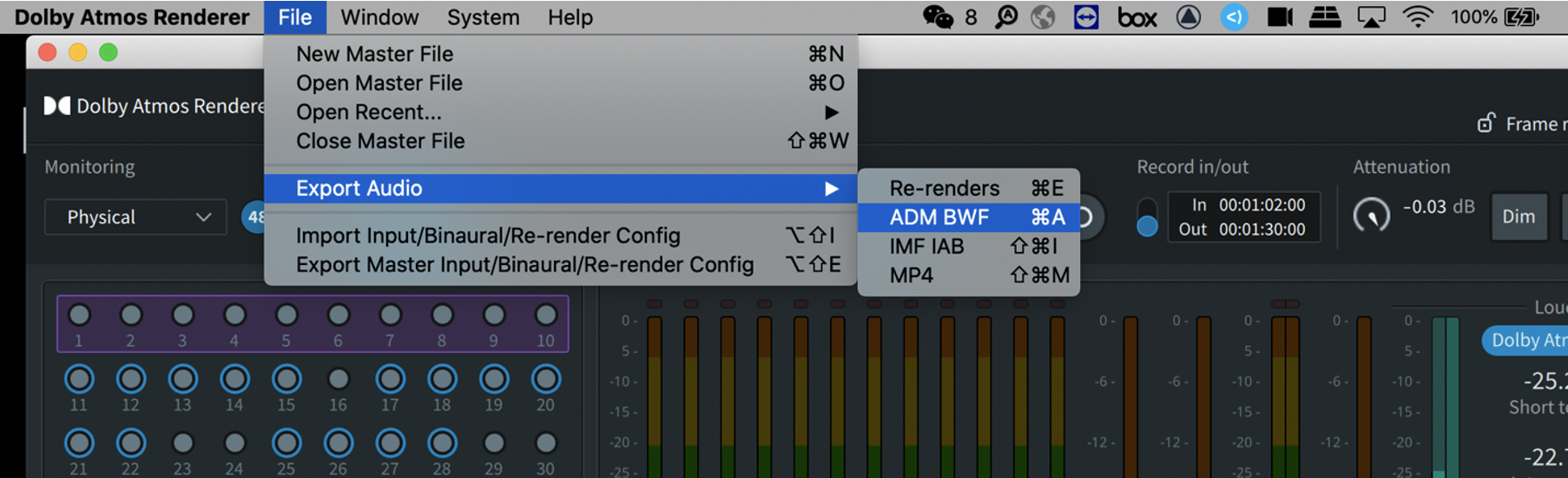Viewport: 1568px width, 478px height.
Task: Adjust the Attenuation knob
Action: click(1372, 215)
